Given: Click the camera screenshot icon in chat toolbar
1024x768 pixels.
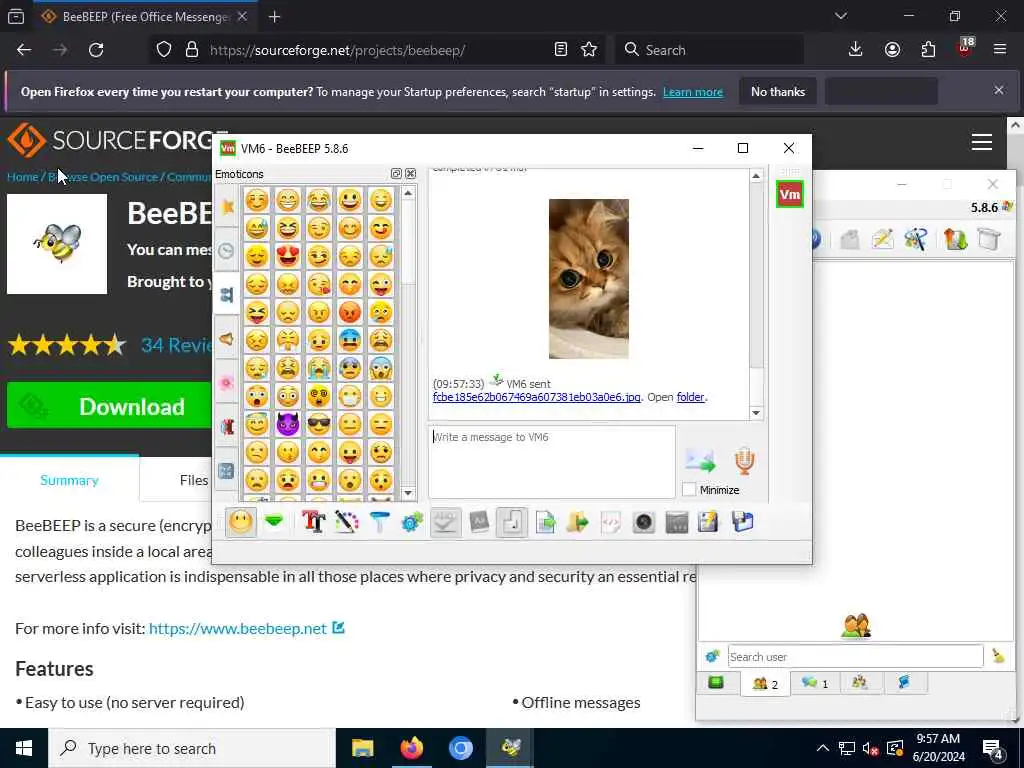Looking at the screenshot, I should pos(644,522).
